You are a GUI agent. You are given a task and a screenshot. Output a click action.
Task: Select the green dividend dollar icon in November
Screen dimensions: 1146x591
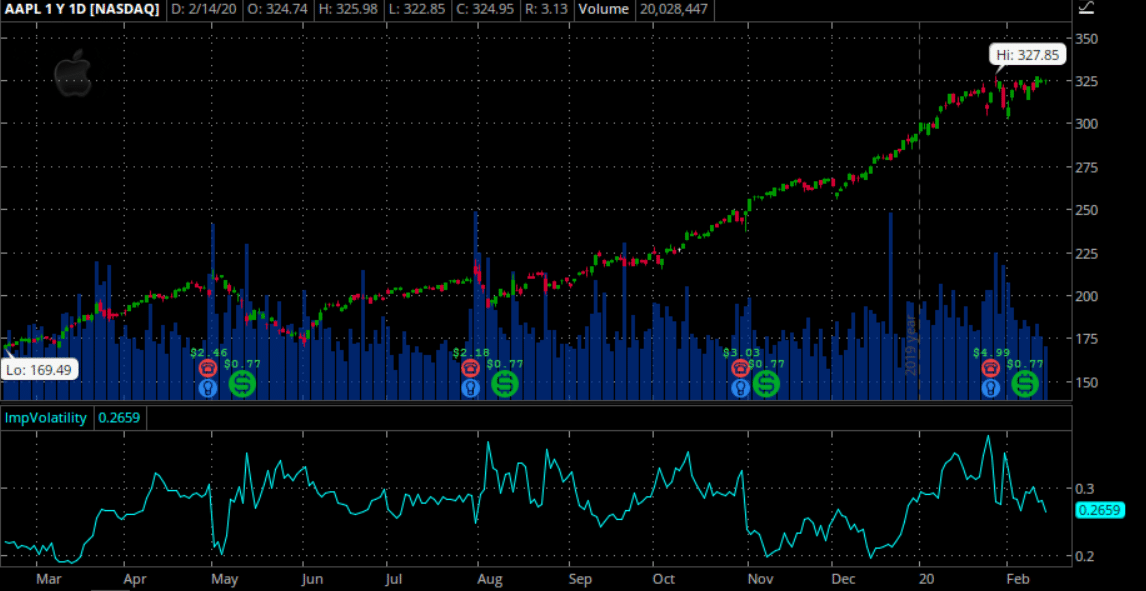[767, 384]
